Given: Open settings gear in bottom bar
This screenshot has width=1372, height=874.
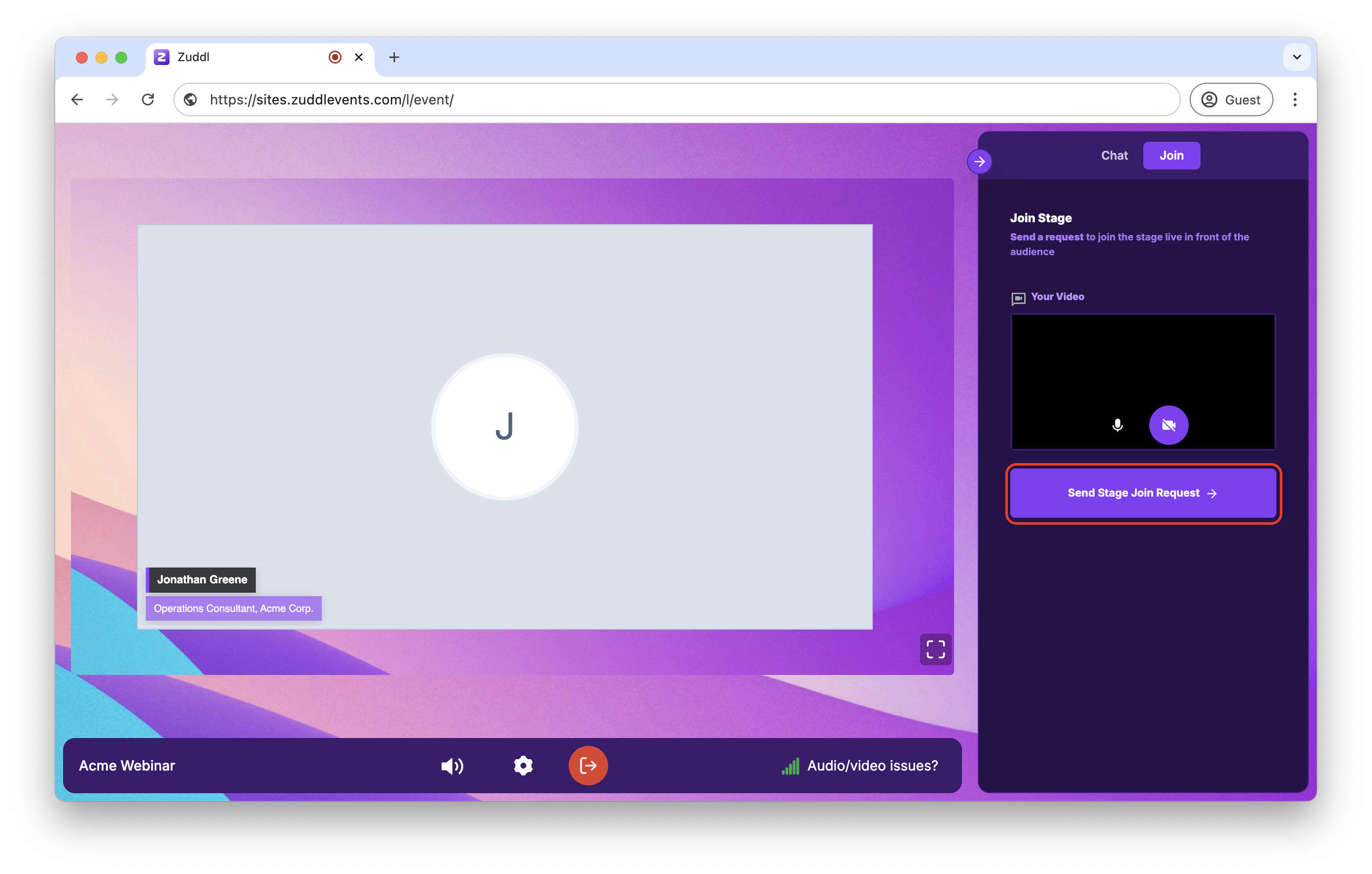Looking at the screenshot, I should point(523,766).
